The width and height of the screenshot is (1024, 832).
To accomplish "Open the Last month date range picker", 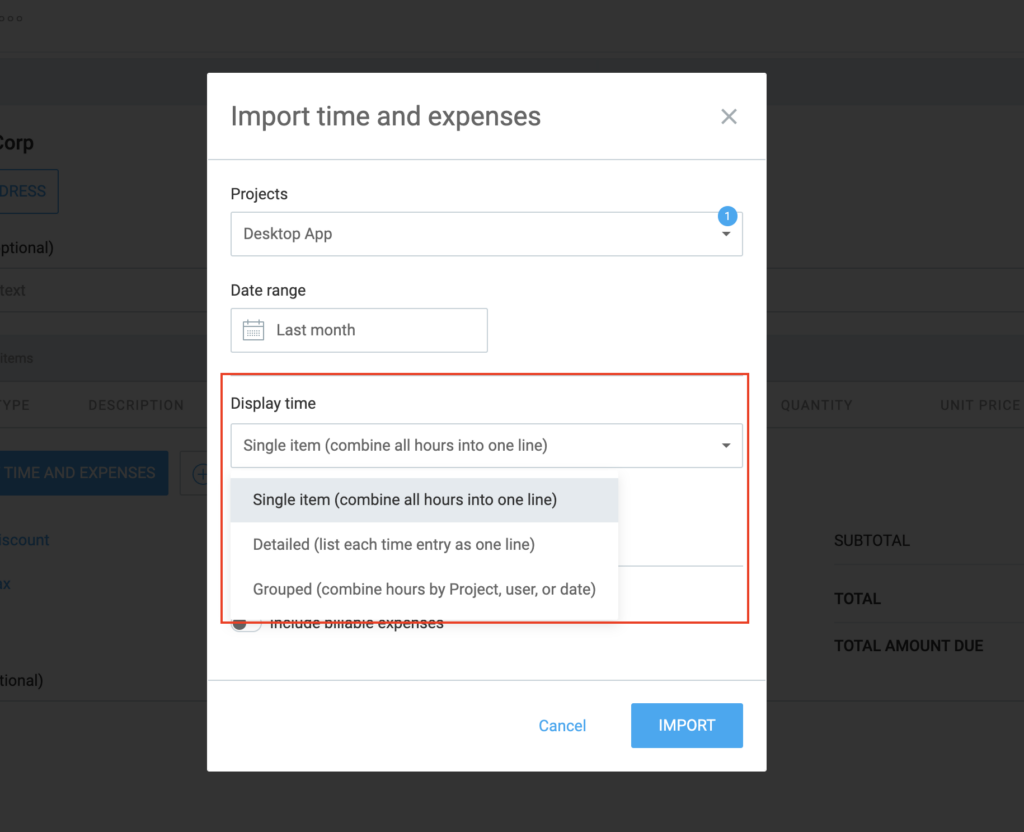I will [x=359, y=330].
